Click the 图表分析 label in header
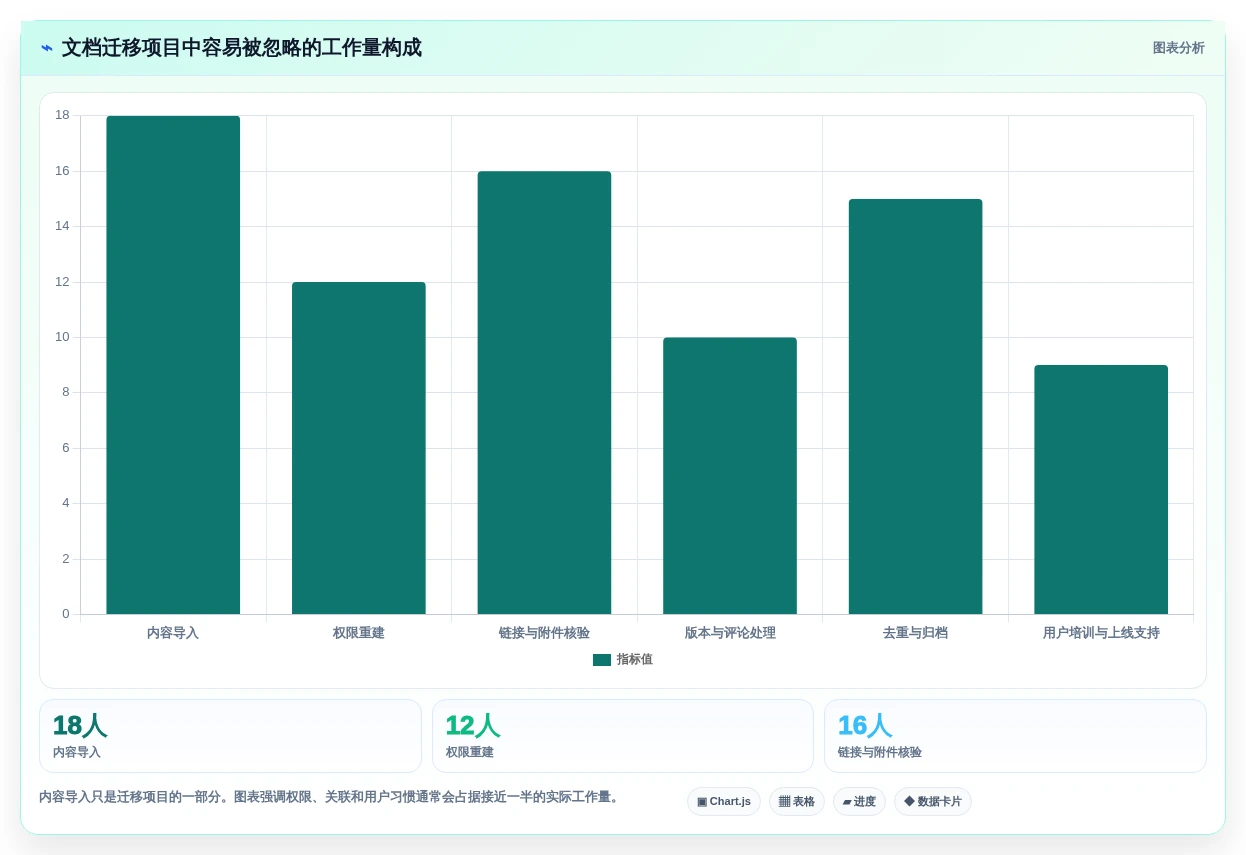1246x855 pixels. pyautogui.click(x=1178, y=48)
